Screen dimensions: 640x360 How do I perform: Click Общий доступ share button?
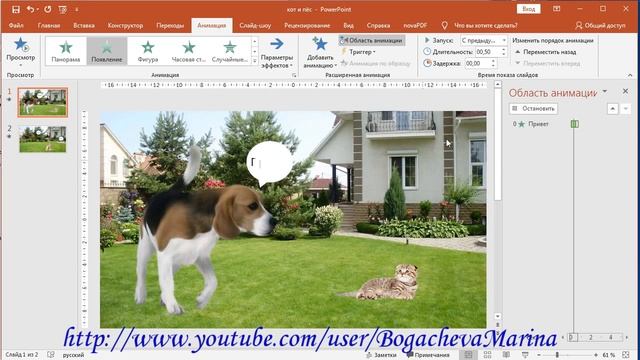(600, 25)
